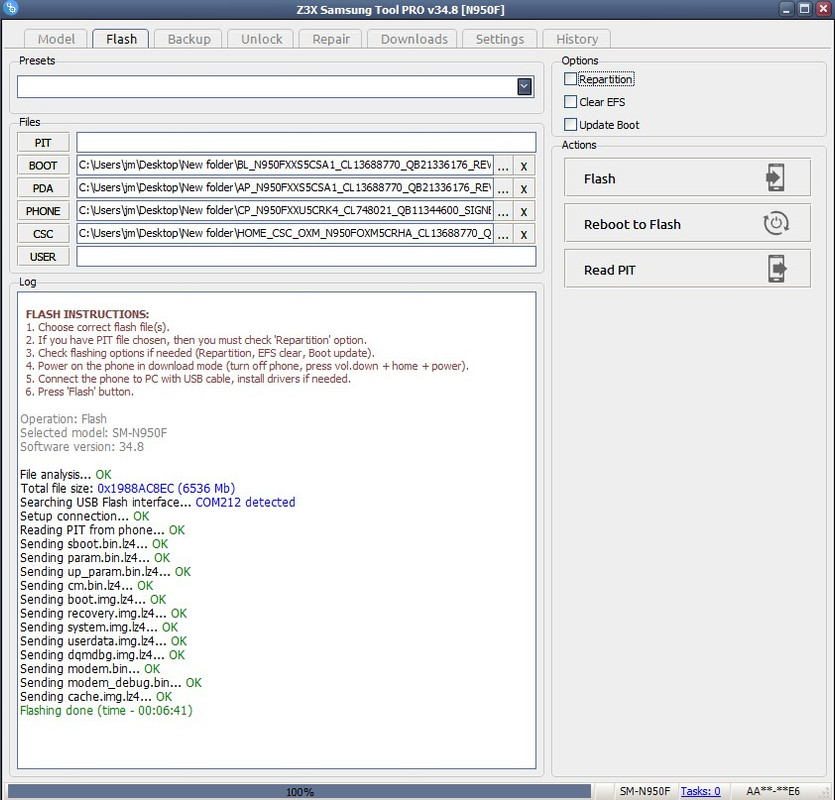Start flashing with the Flash button
Screen dimensions: 835x800
(687, 178)
